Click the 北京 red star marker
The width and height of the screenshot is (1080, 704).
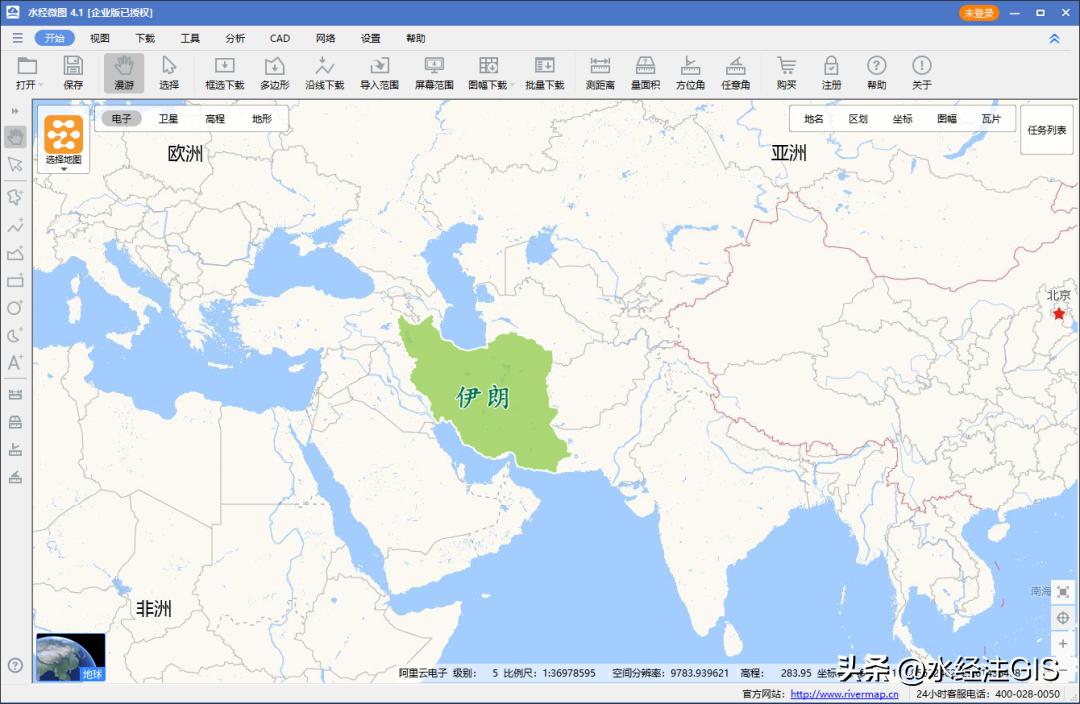click(1059, 314)
